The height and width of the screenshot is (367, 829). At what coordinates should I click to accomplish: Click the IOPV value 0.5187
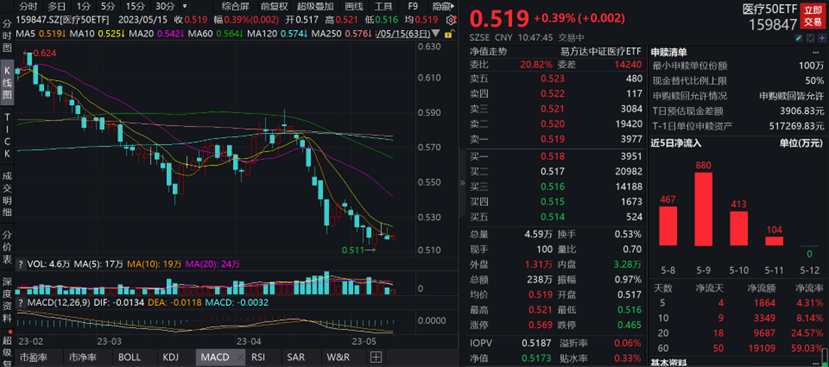point(535,343)
